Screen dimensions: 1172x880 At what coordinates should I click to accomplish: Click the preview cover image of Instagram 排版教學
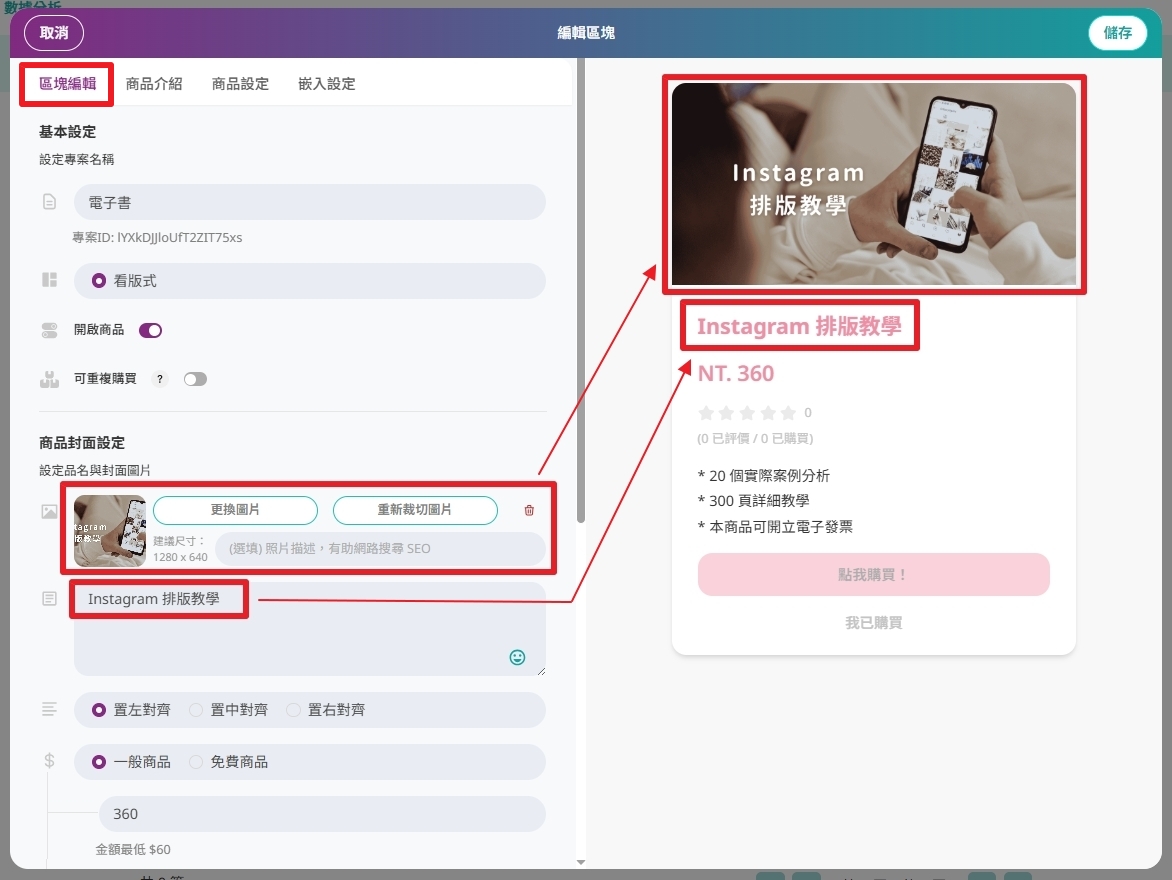click(874, 184)
